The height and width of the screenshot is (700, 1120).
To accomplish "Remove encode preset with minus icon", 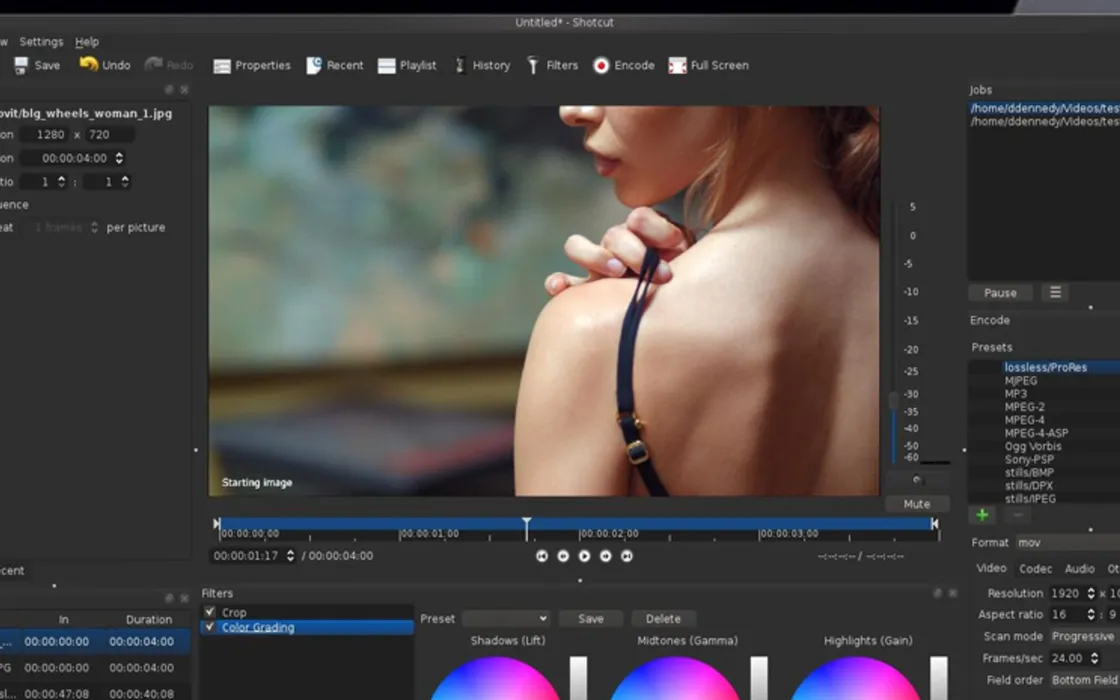I will tap(1018, 515).
